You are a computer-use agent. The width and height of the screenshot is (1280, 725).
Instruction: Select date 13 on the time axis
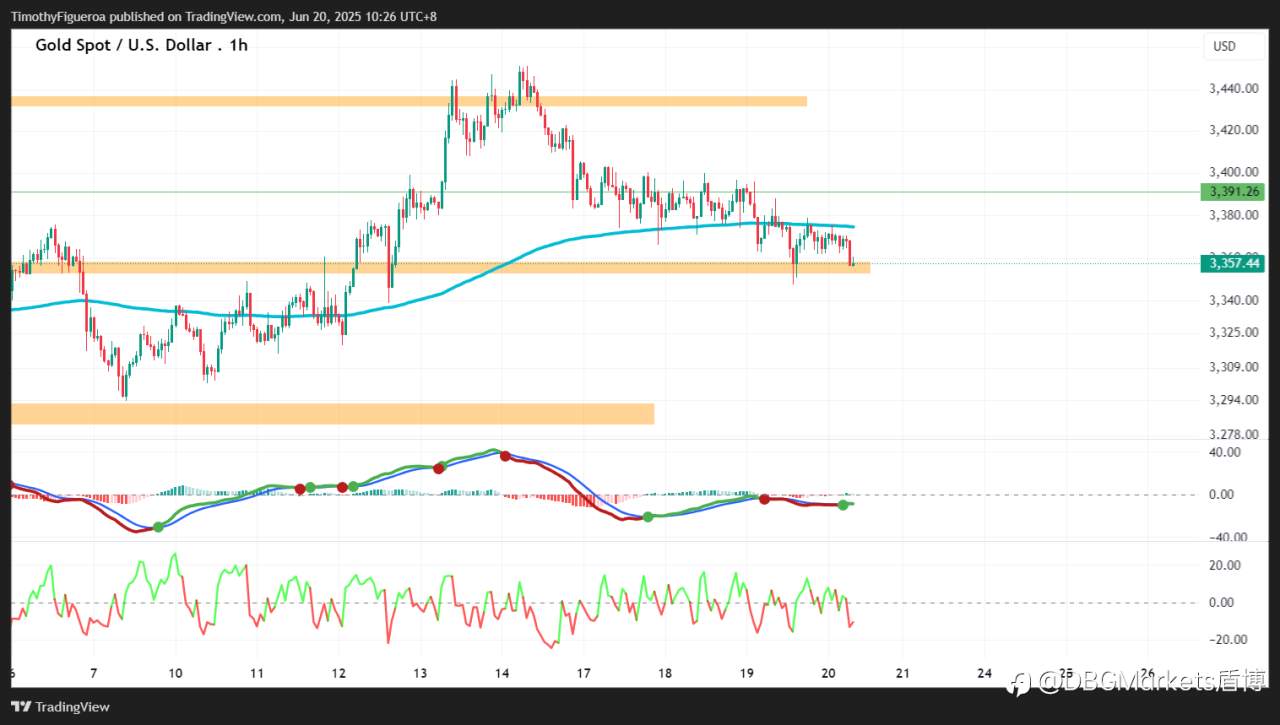tap(420, 673)
